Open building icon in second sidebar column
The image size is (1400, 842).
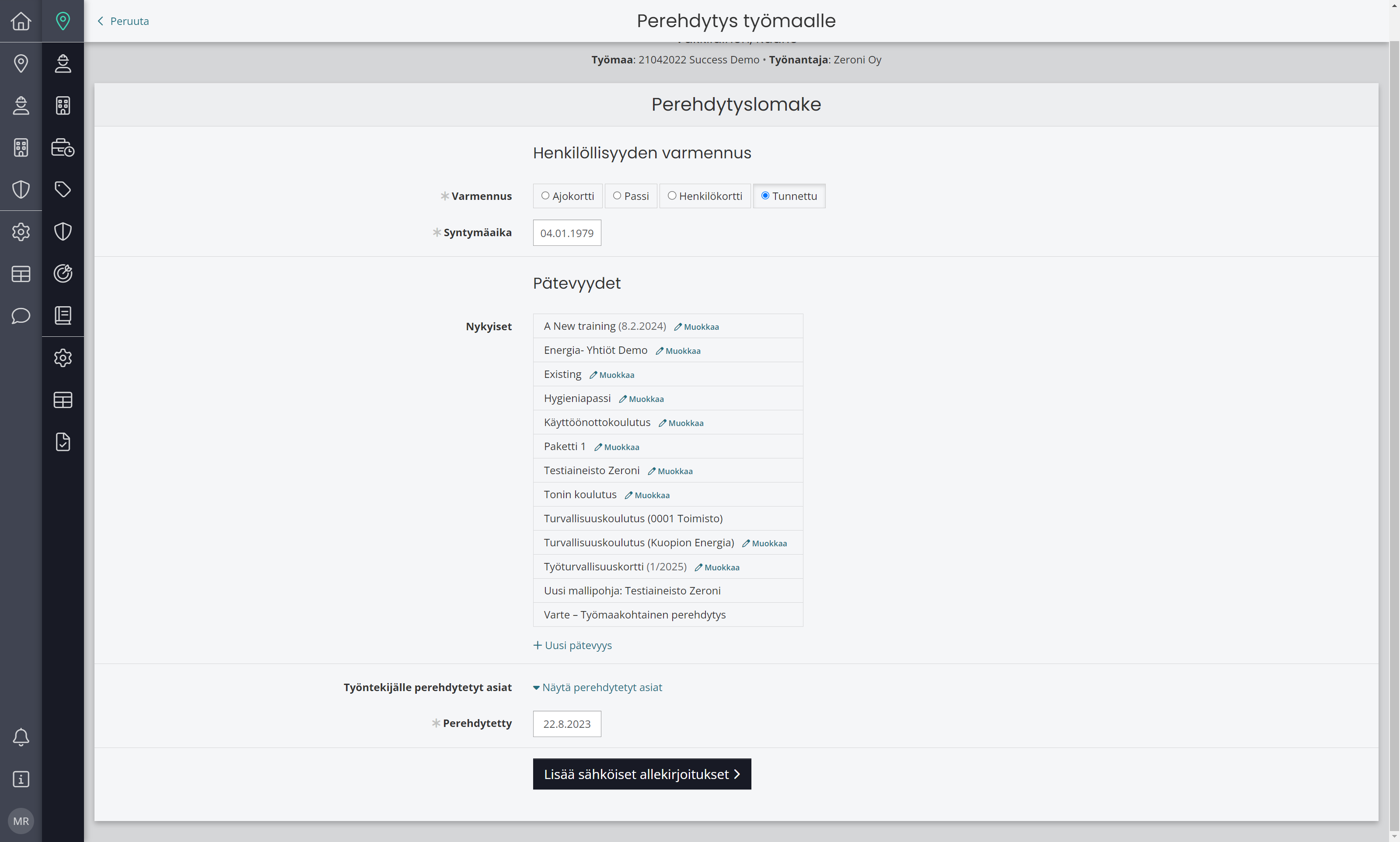63,105
